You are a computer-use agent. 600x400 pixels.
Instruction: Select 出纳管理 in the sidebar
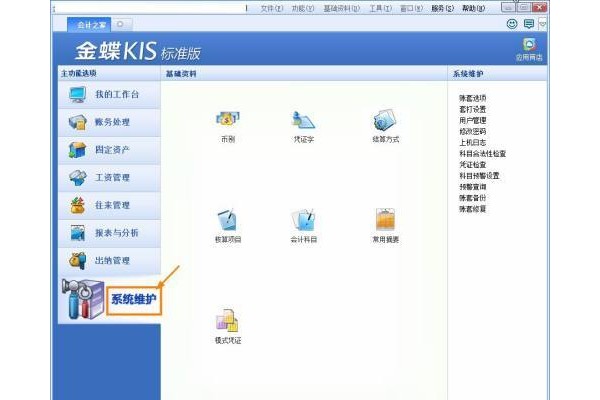pyautogui.click(x=109, y=261)
